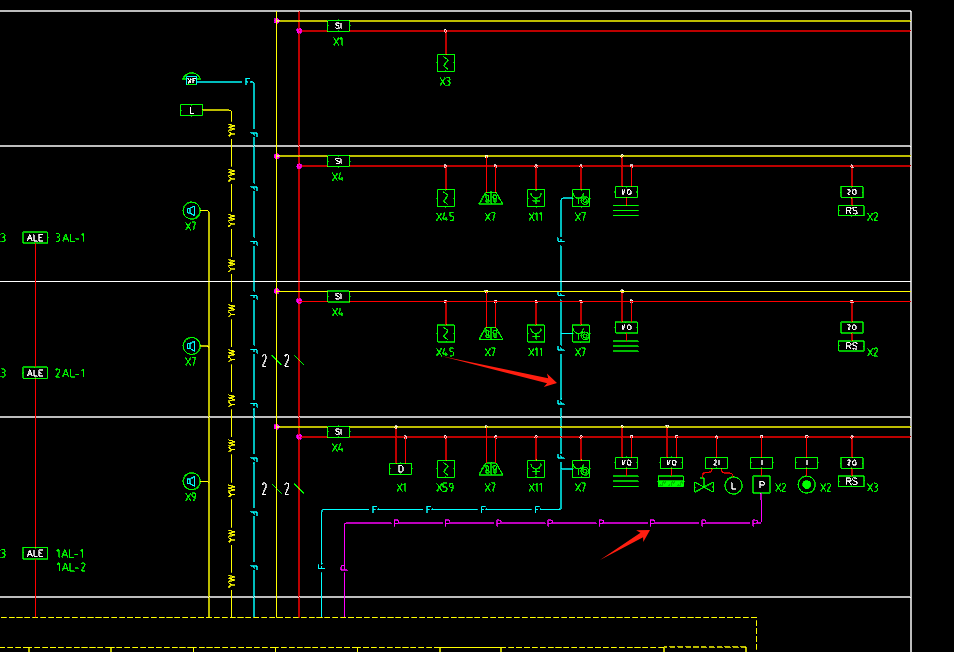Pick the speaker symbol labeled X9

[191, 481]
